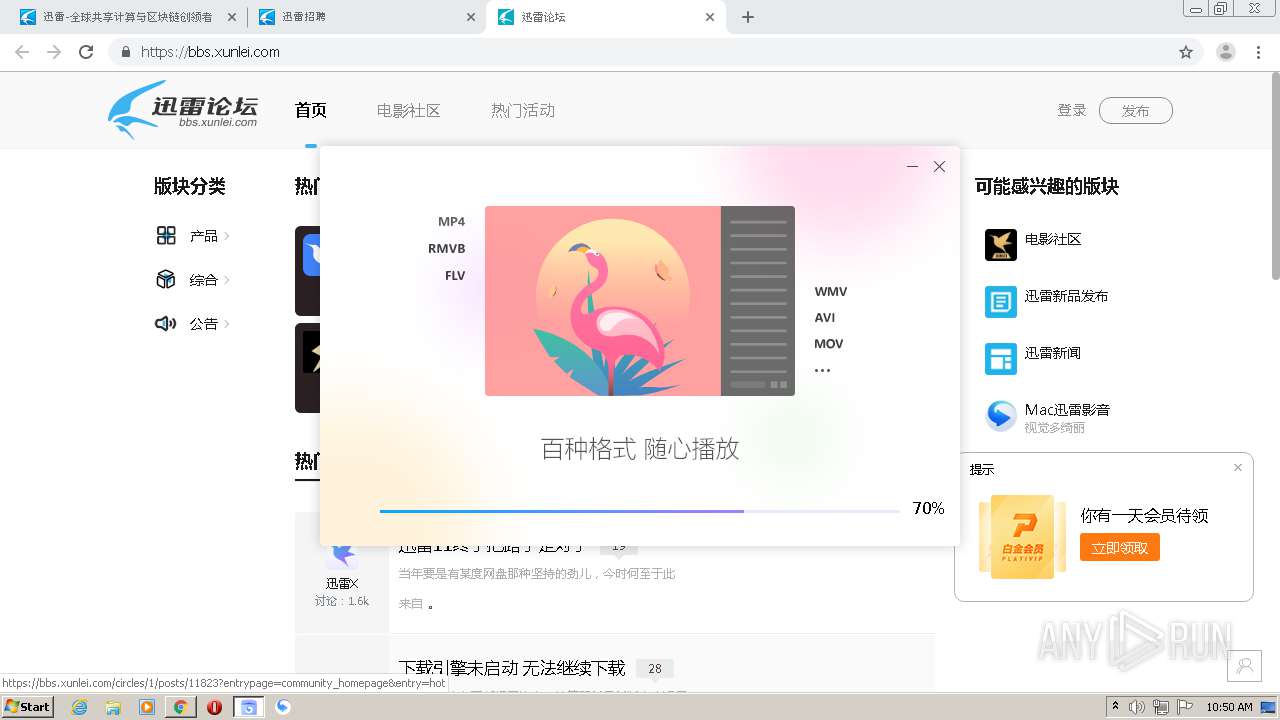Click the 可能感兴趣的版块 heading
1280x720 pixels.
[1047, 186]
